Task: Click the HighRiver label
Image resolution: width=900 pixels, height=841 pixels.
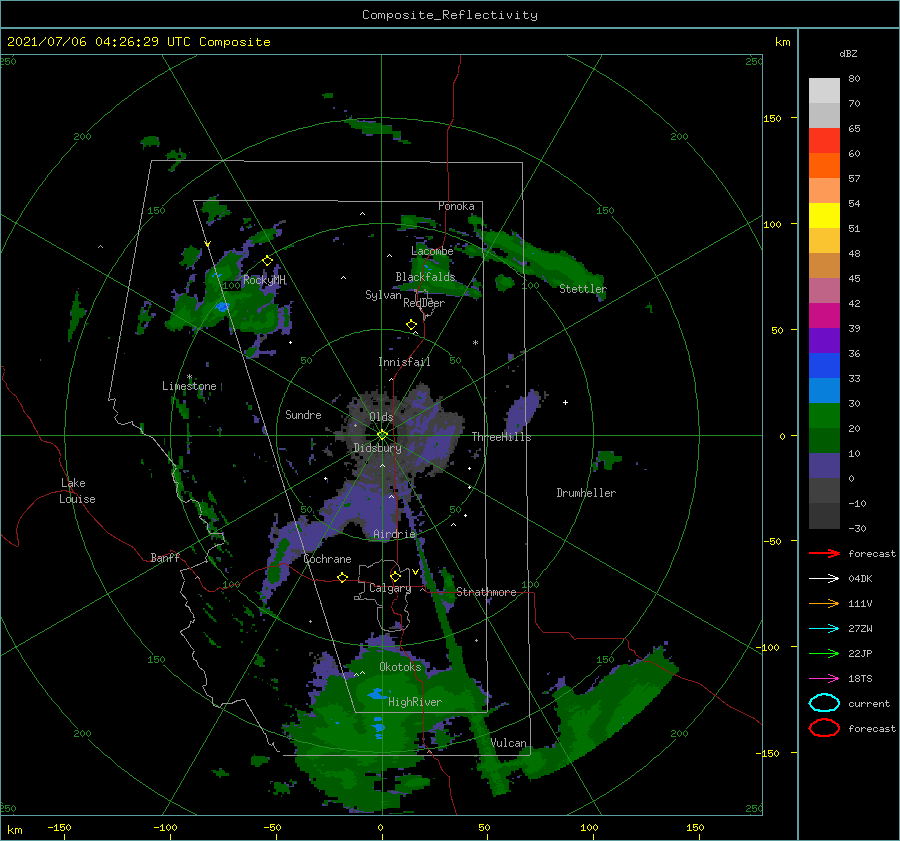Action: coord(414,702)
